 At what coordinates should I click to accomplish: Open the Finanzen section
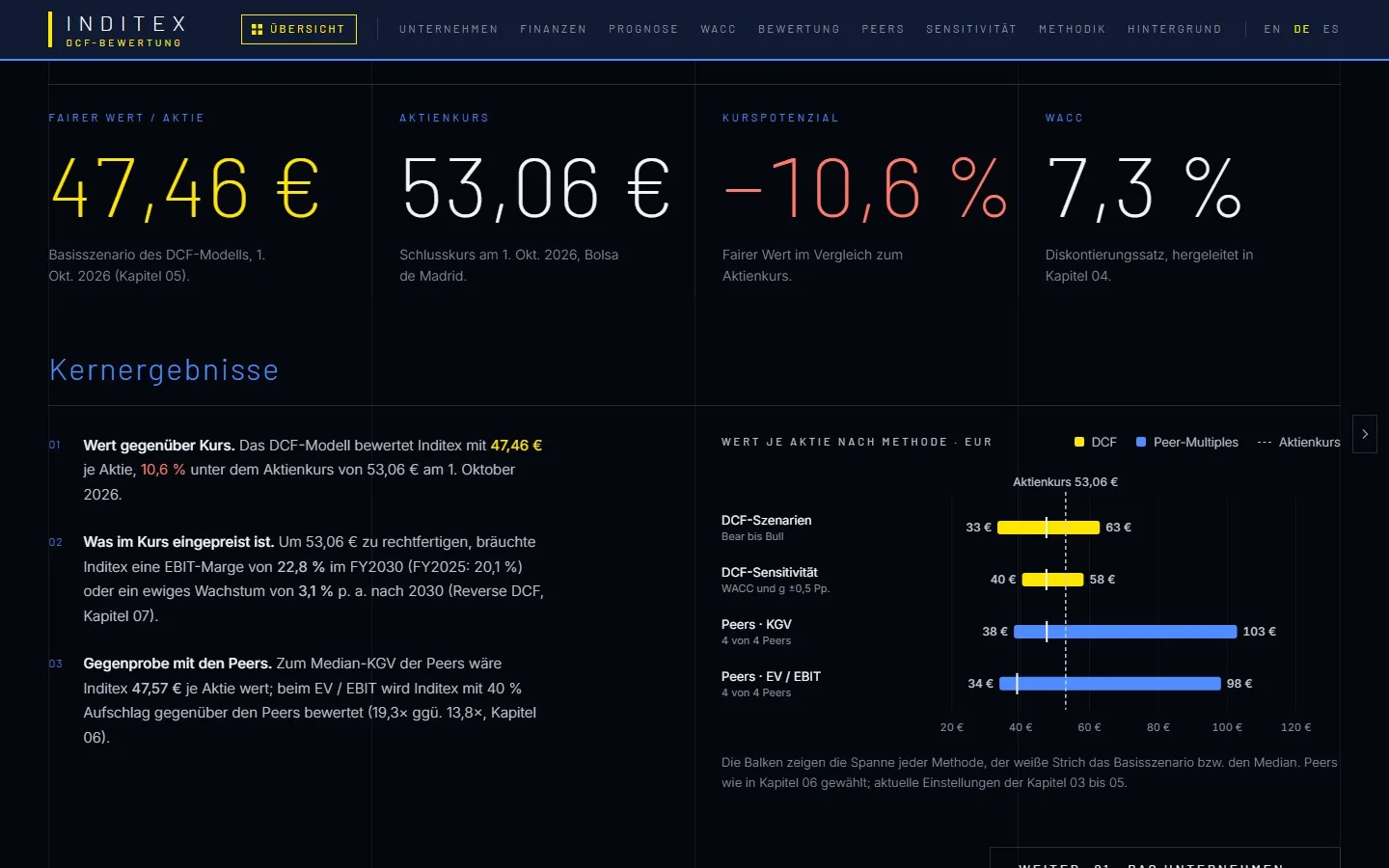click(554, 29)
